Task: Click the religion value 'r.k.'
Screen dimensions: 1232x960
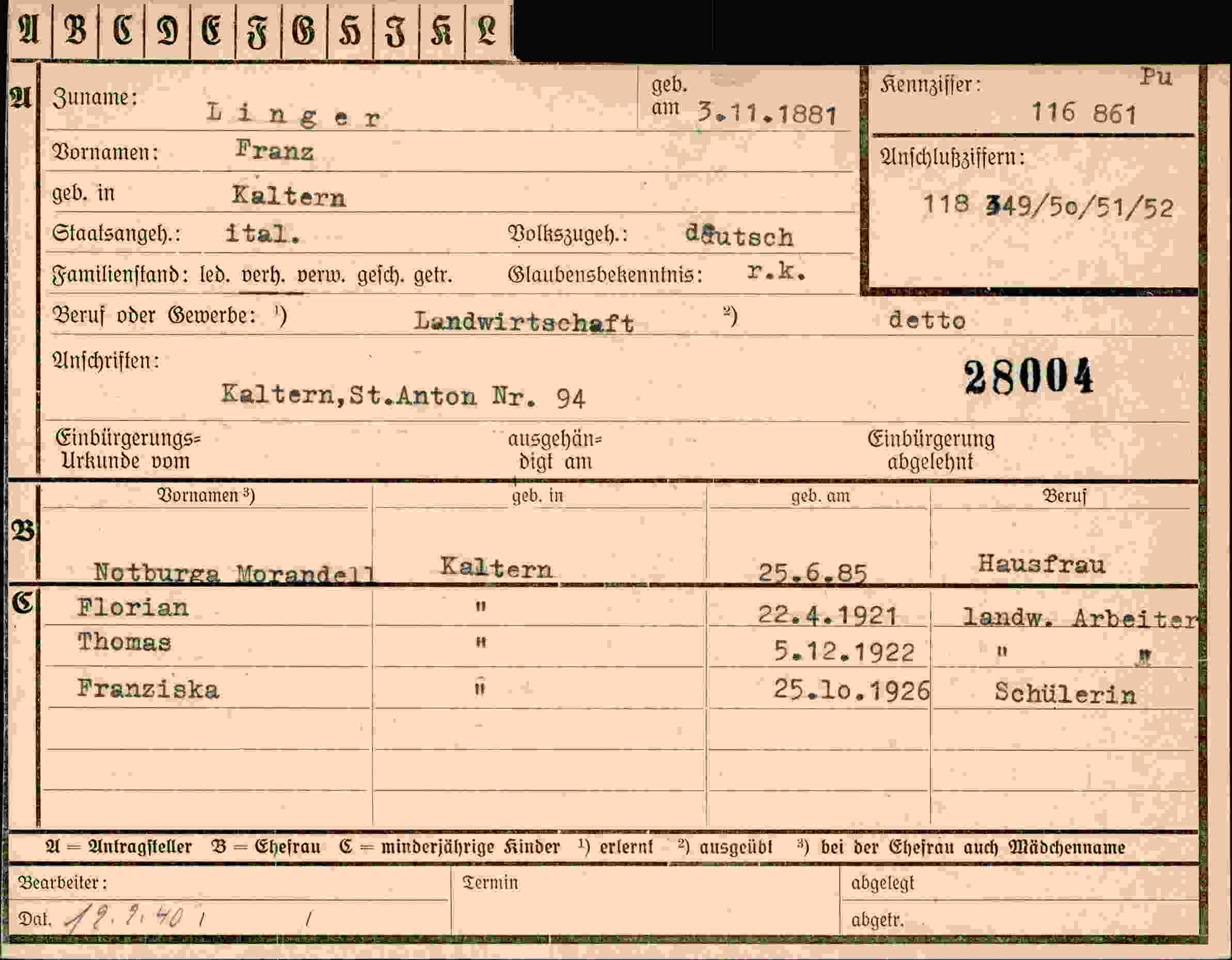Action: (x=777, y=273)
